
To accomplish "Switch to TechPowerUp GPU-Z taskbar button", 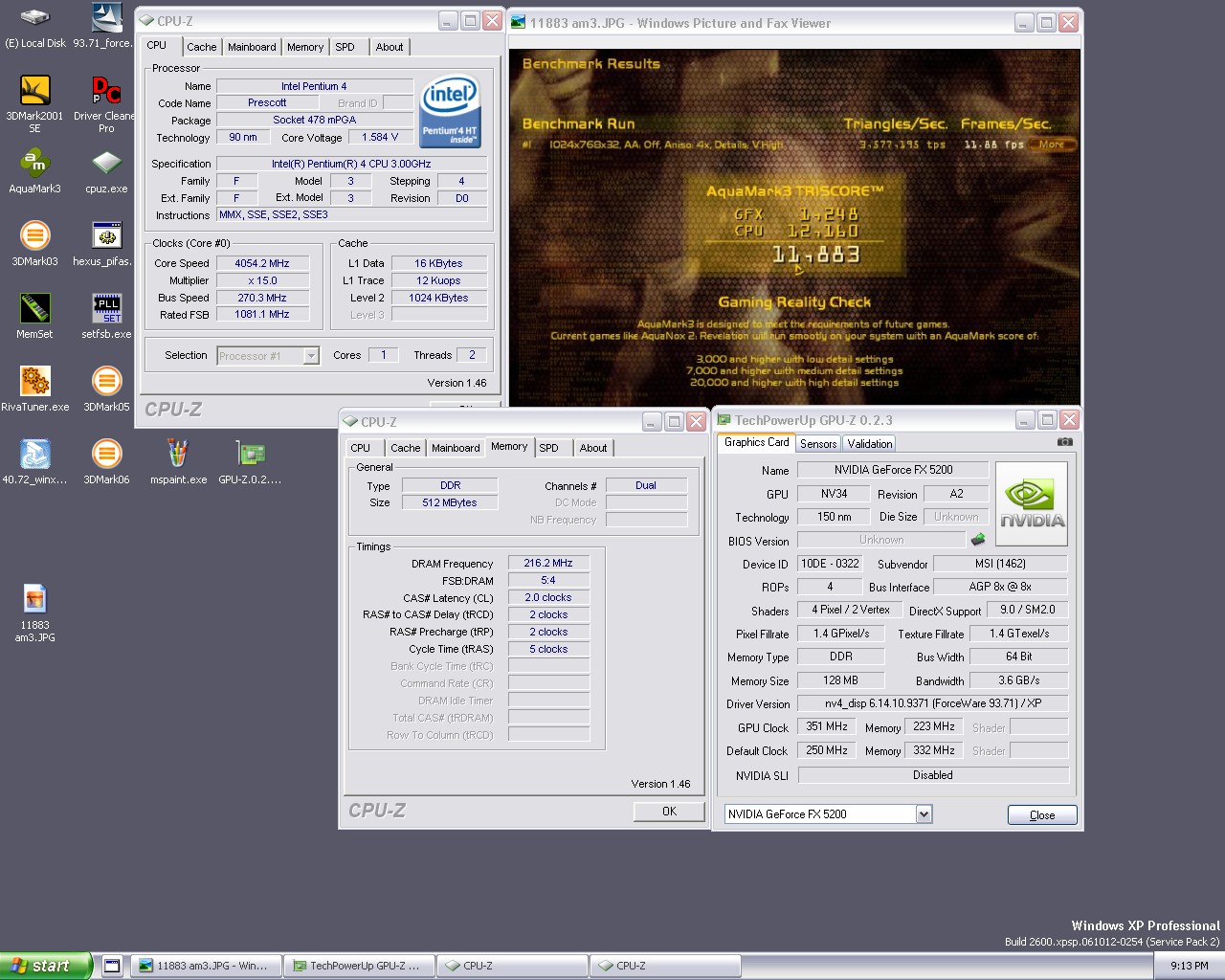I will 359,966.
